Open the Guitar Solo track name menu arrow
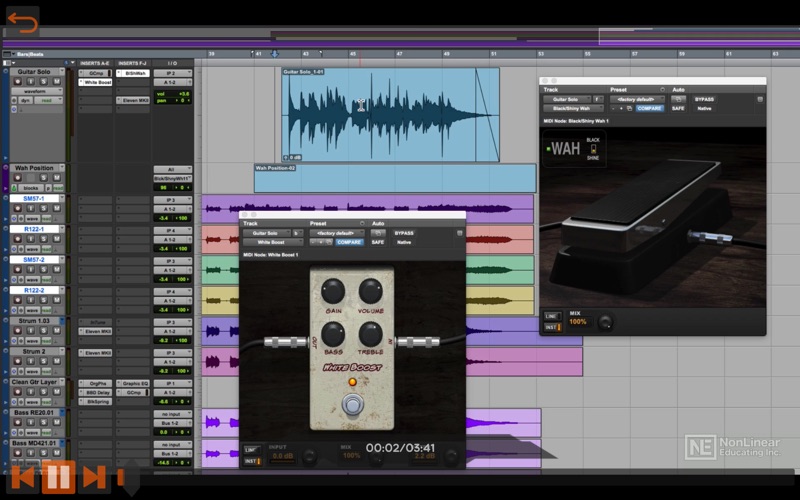The width and height of the screenshot is (800, 500). click(61, 72)
